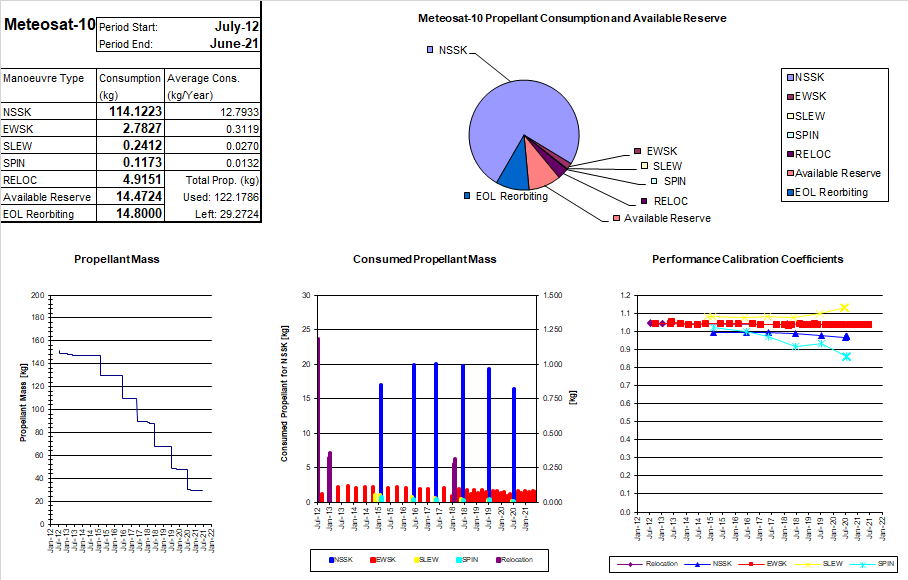Click the Propellant Mass chart title
This screenshot has height=580, width=908.
[x=116, y=259]
